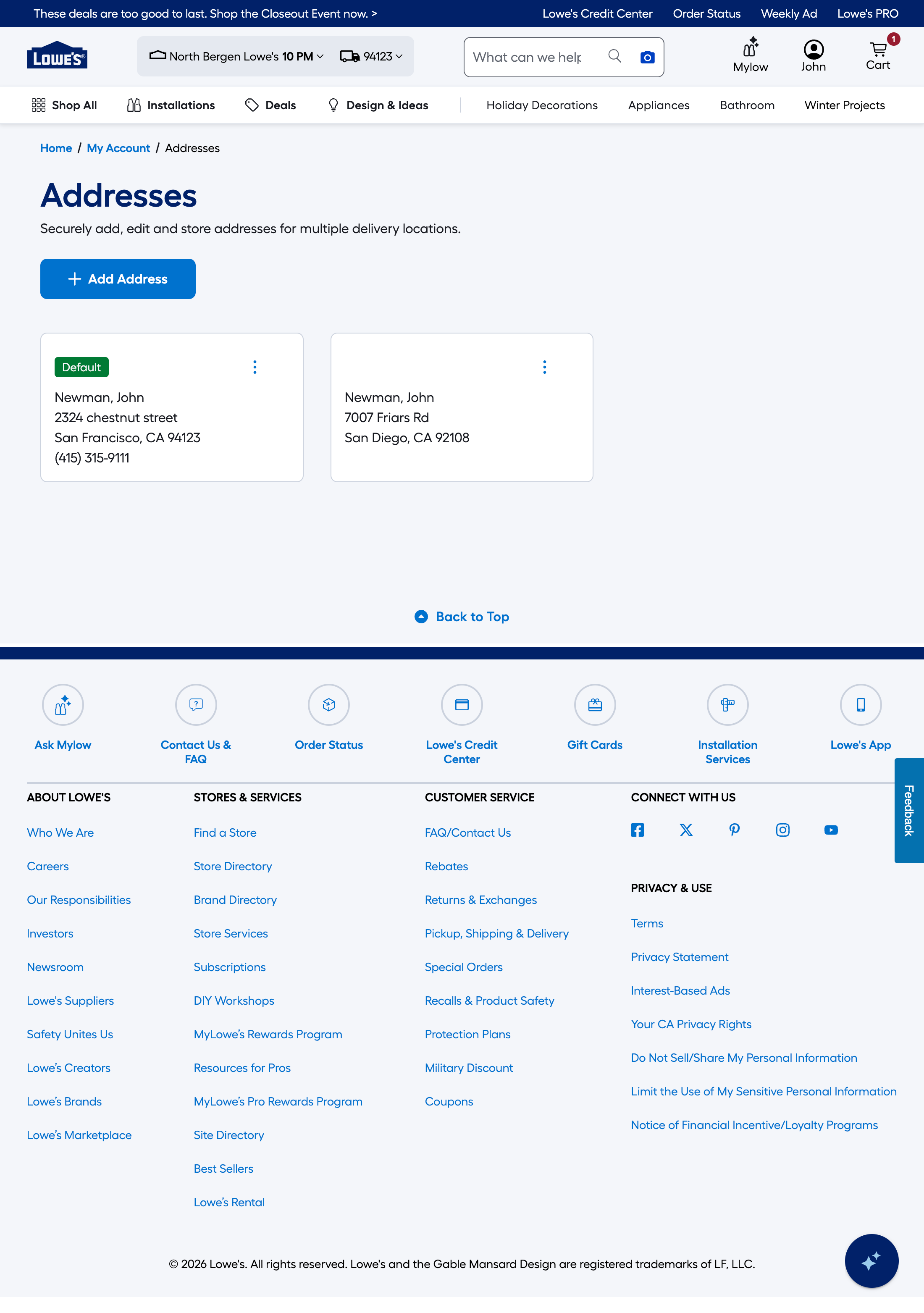This screenshot has height=1313, width=924.
Task: Expand the 94123 delivery ZIP dropdown
Action: pyautogui.click(x=372, y=57)
